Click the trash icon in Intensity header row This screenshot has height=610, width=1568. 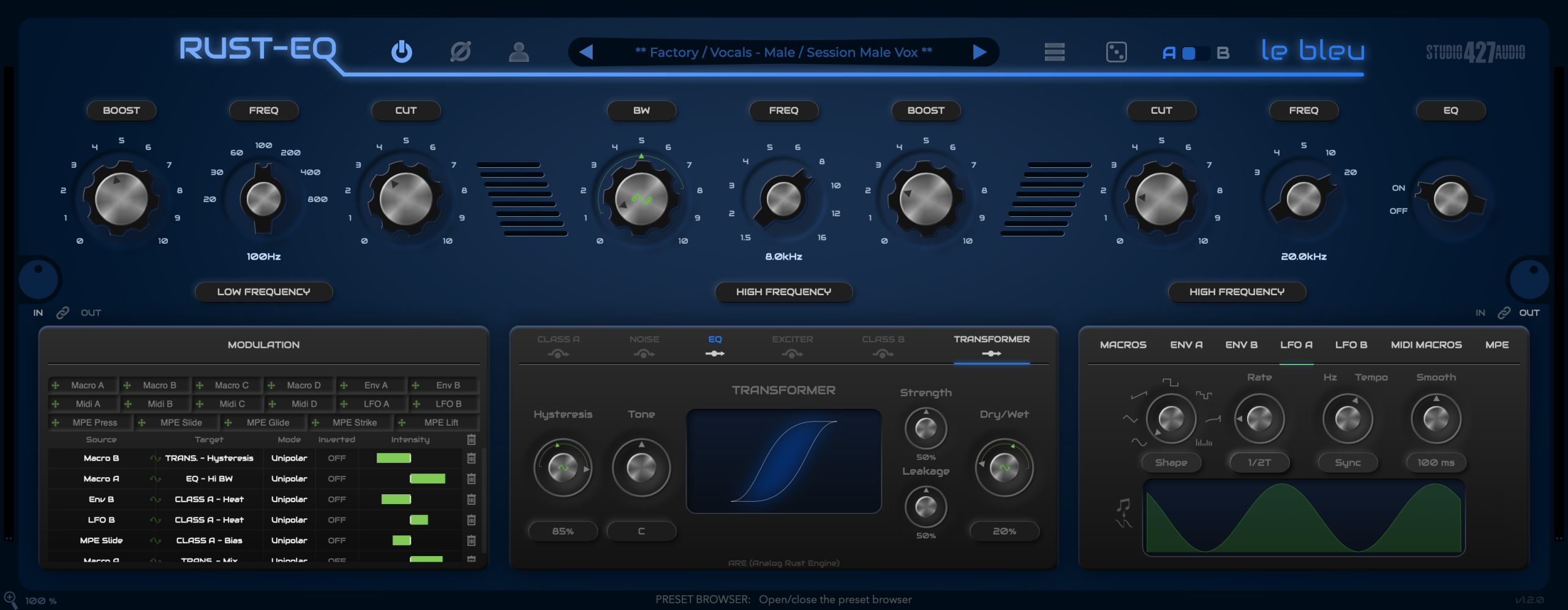(x=471, y=440)
